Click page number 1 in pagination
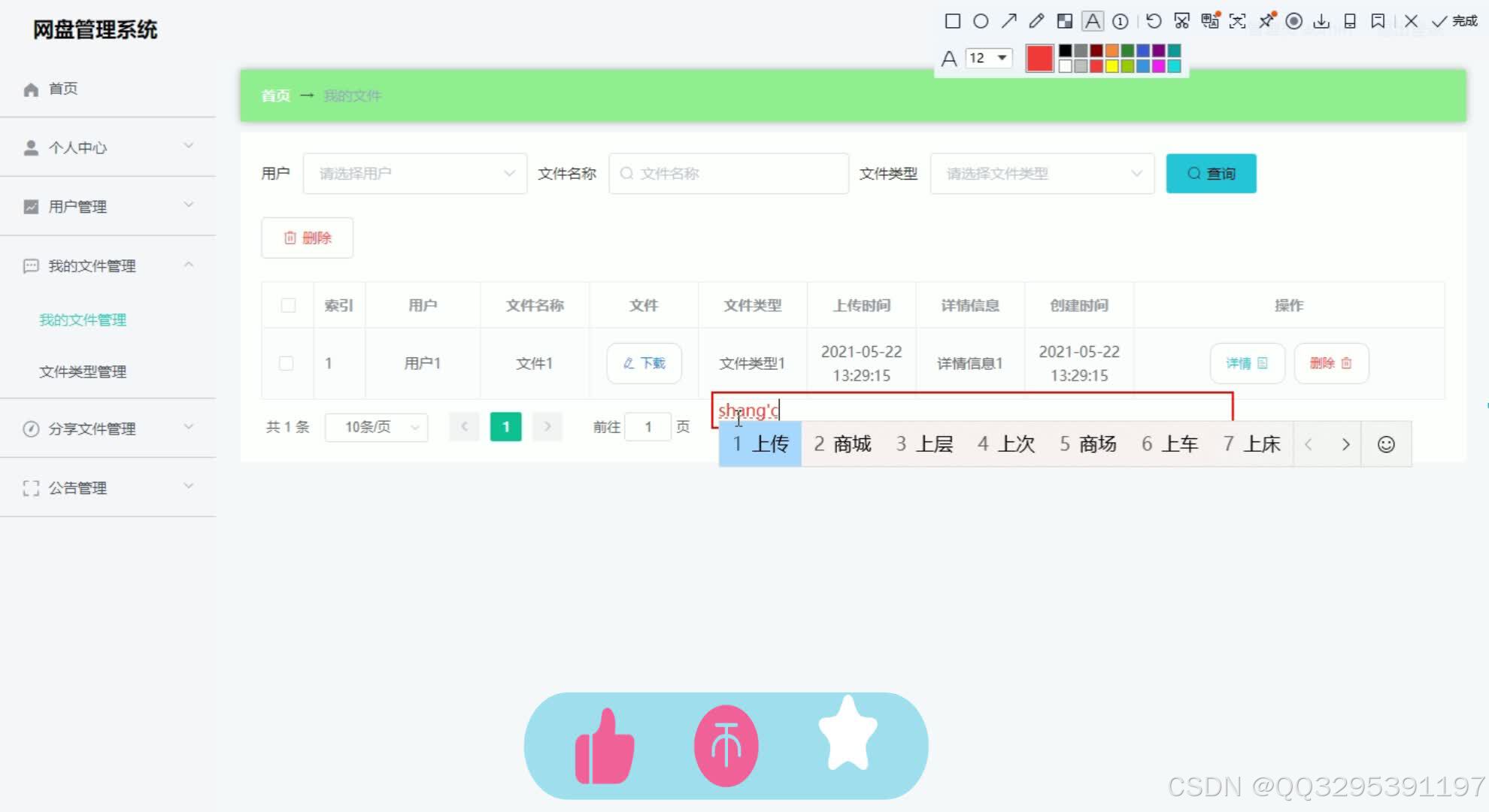Viewport: 1489px width, 812px height. (505, 427)
